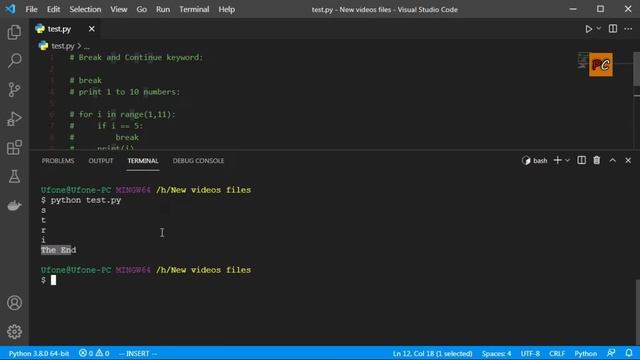Open the View menu
The height and width of the screenshot is (360, 640).
coord(118,9)
